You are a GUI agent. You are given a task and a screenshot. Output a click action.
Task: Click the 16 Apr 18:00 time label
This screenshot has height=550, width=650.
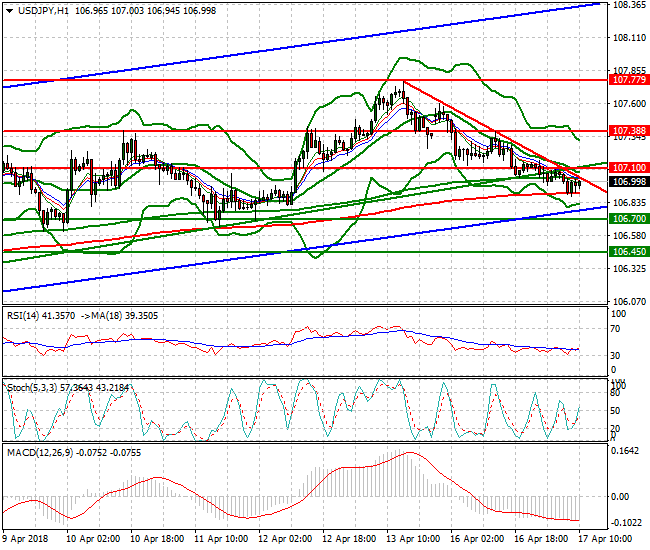541,539
